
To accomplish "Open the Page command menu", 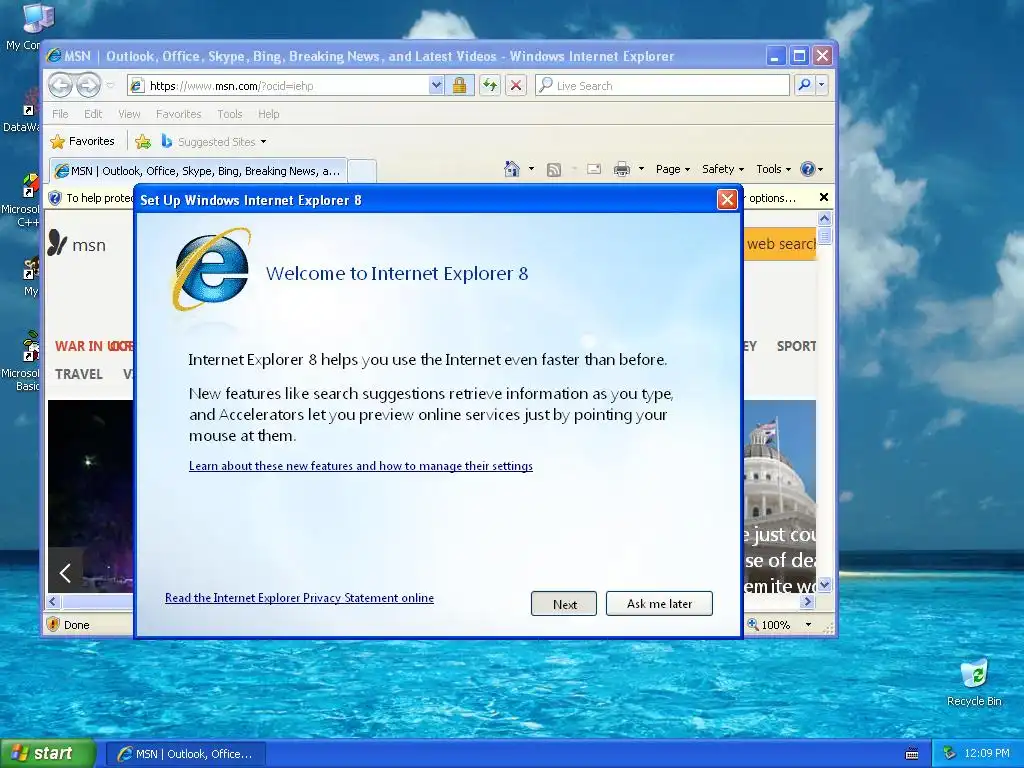I will pos(673,169).
